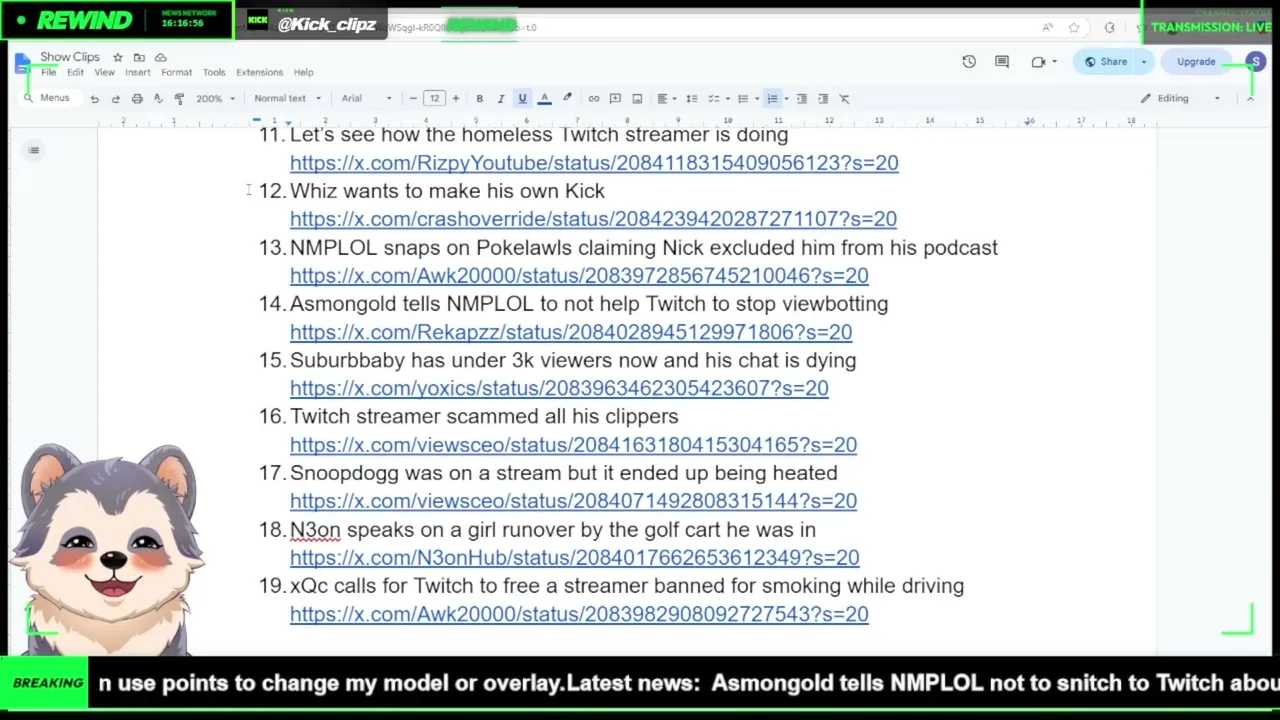Expand the Share options arrow
Screen dimensions: 1280x720
pyautogui.click(x=1144, y=62)
